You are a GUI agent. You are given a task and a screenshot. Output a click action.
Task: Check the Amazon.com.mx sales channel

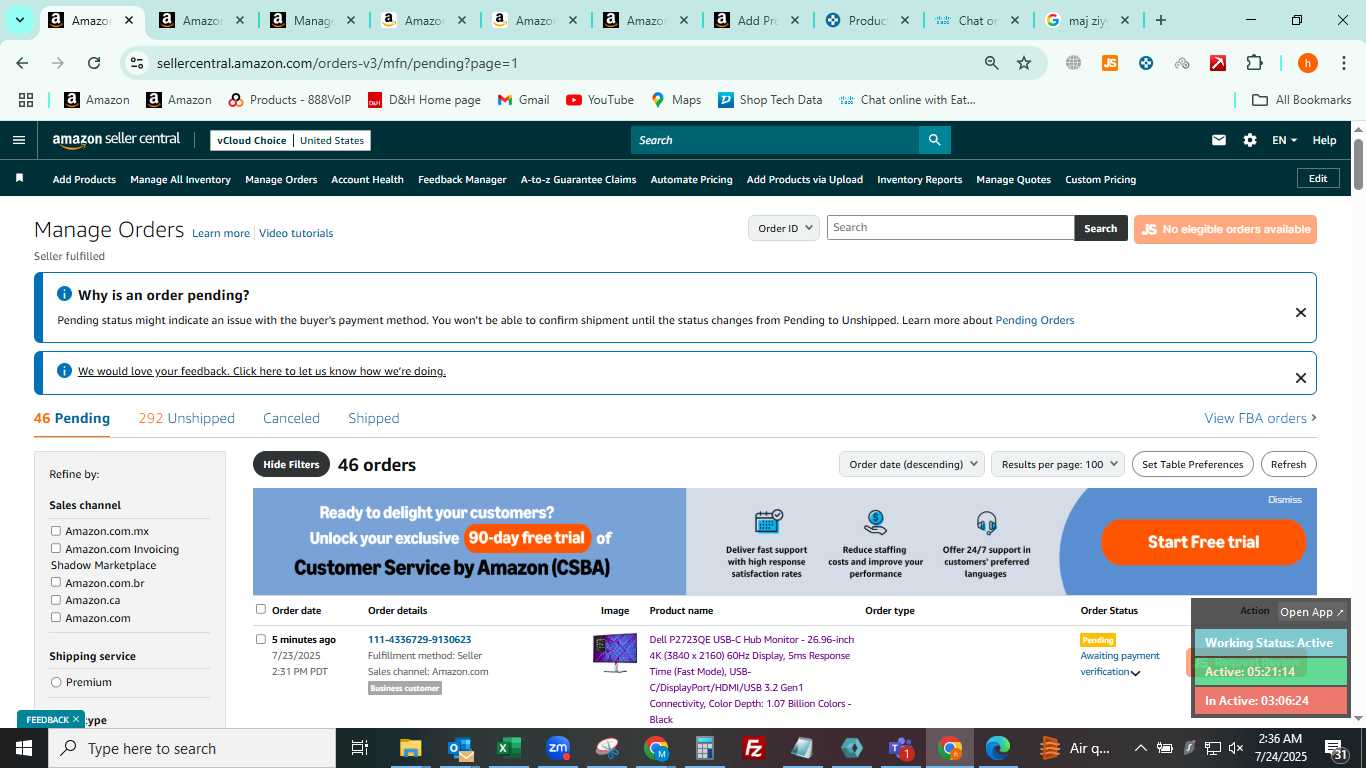tap(56, 531)
